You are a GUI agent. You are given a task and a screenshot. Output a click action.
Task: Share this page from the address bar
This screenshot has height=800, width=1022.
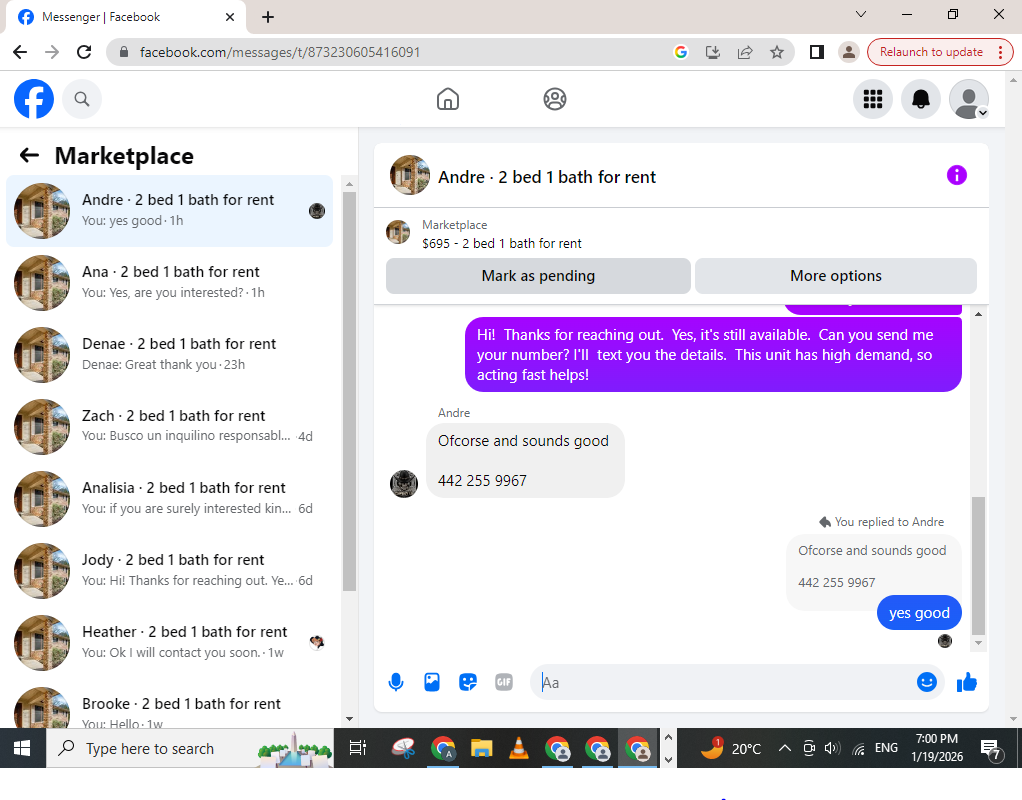(x=745, y=52)
